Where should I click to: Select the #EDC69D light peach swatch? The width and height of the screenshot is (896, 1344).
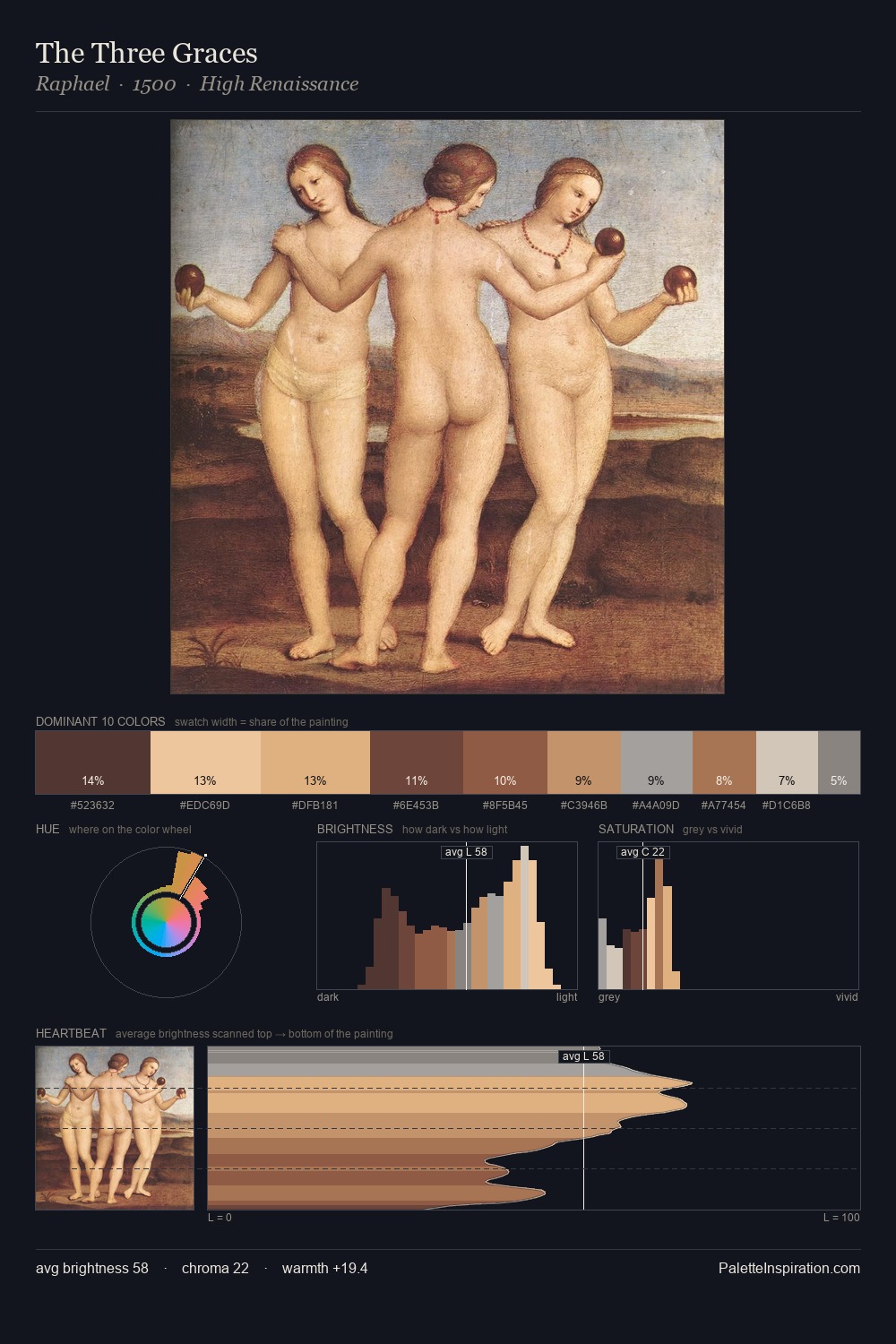coord(205,762)
